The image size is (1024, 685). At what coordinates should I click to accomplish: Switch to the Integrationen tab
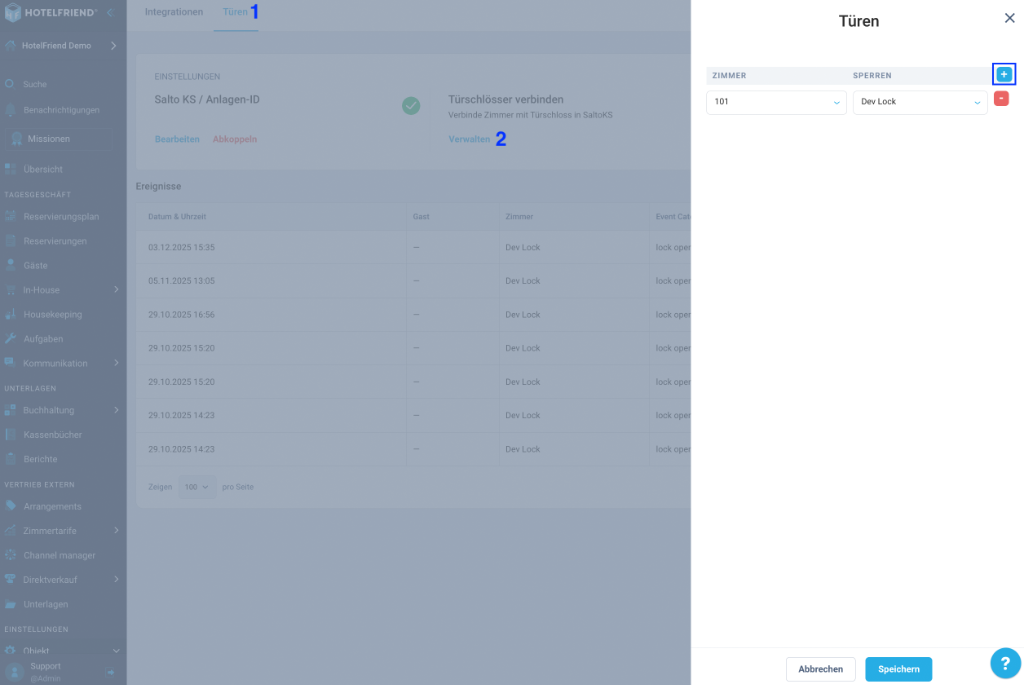174,12
